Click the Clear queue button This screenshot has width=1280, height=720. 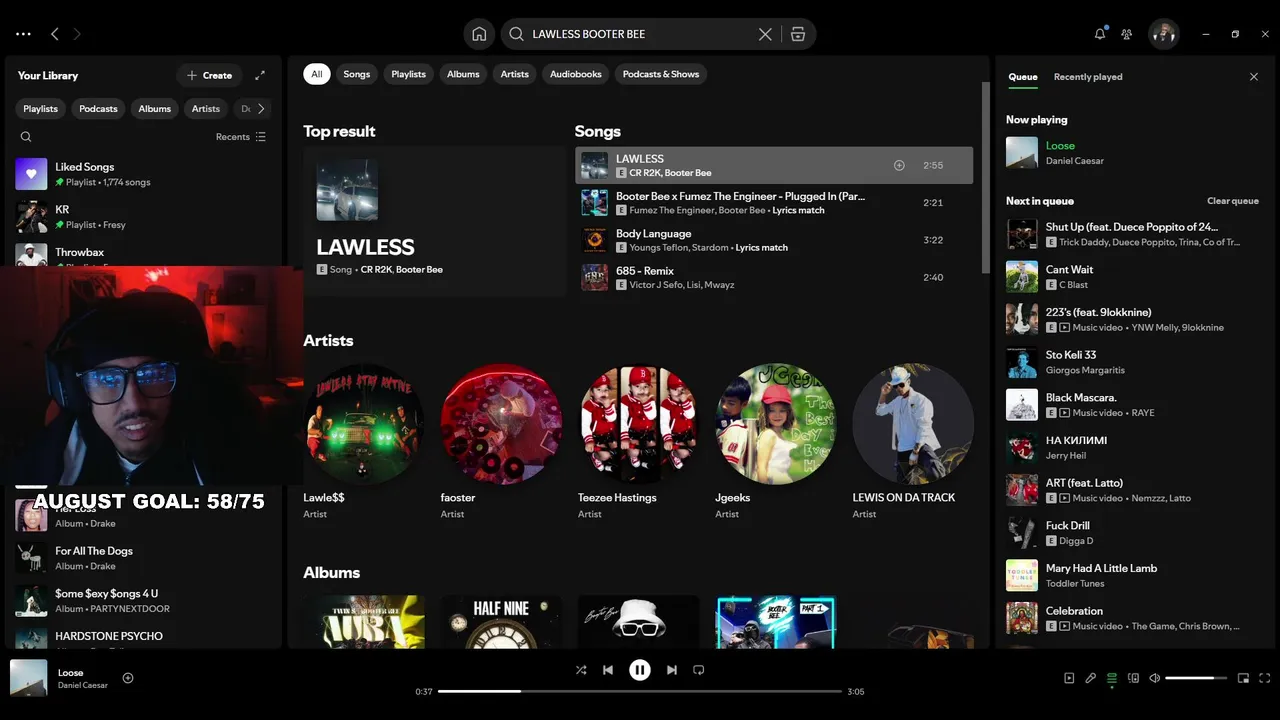coord(1233,201)
